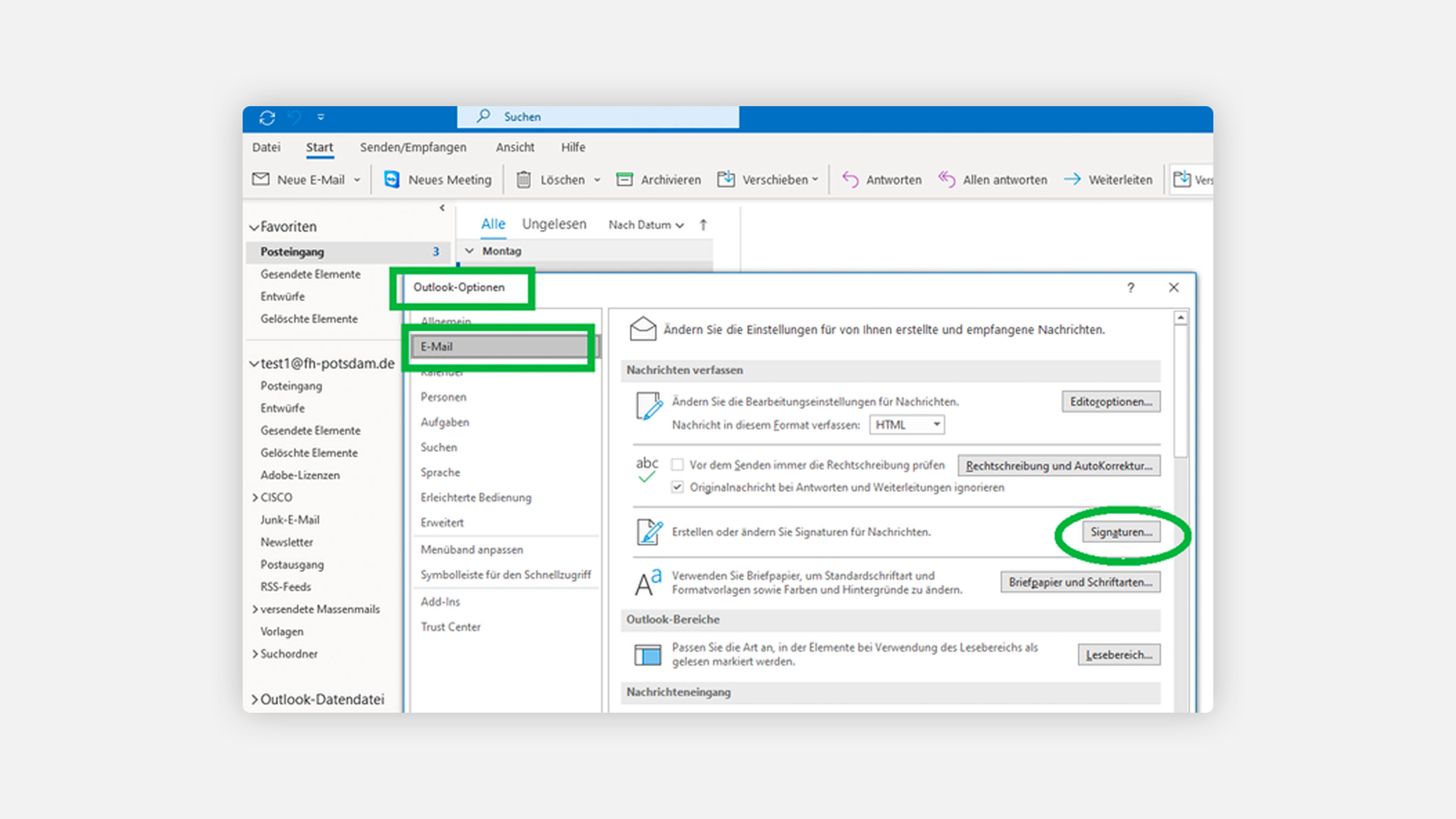Expand versendete Massenmails folder

coord(255,609)
